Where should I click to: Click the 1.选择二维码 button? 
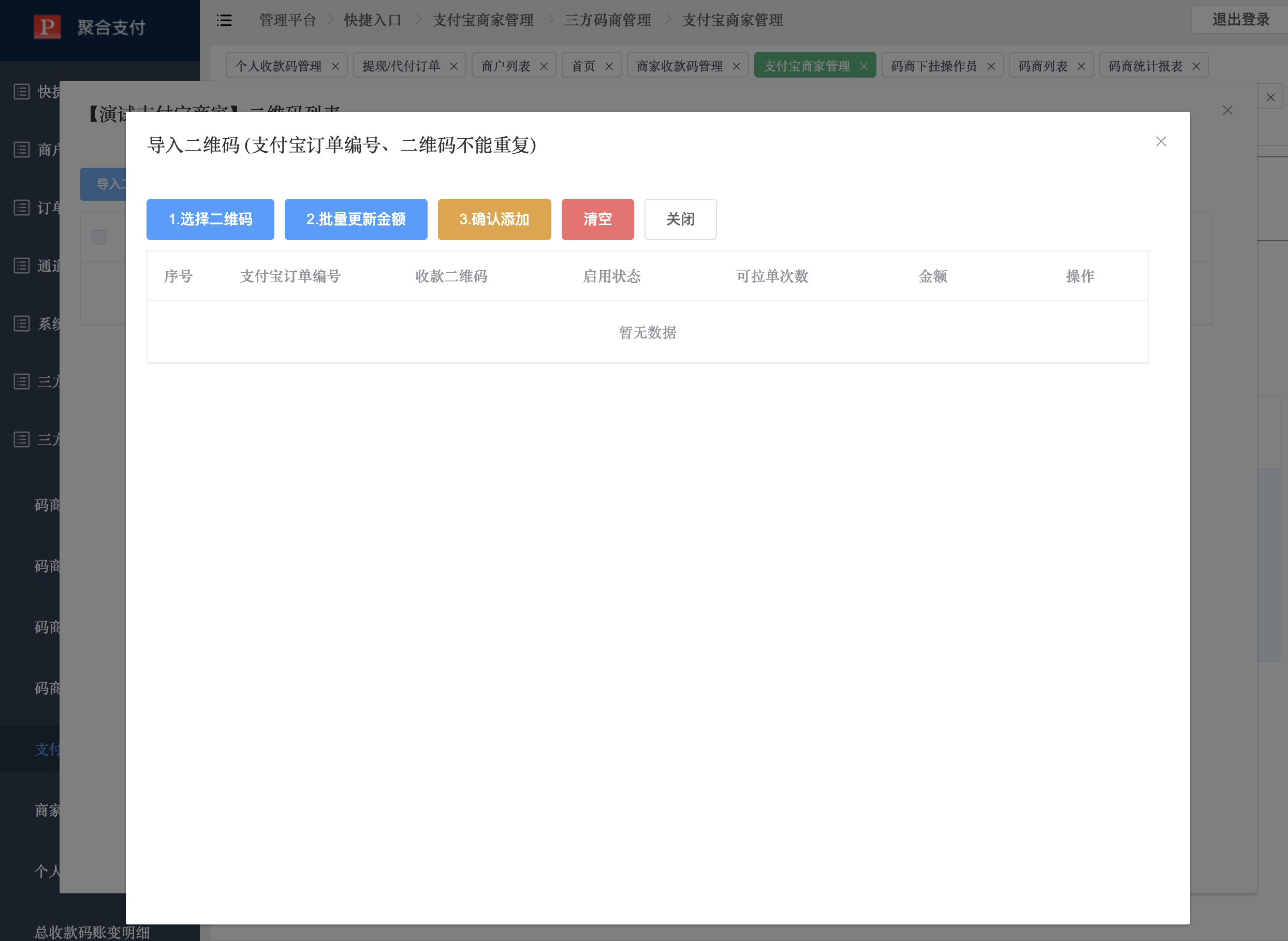click(210, 219)
